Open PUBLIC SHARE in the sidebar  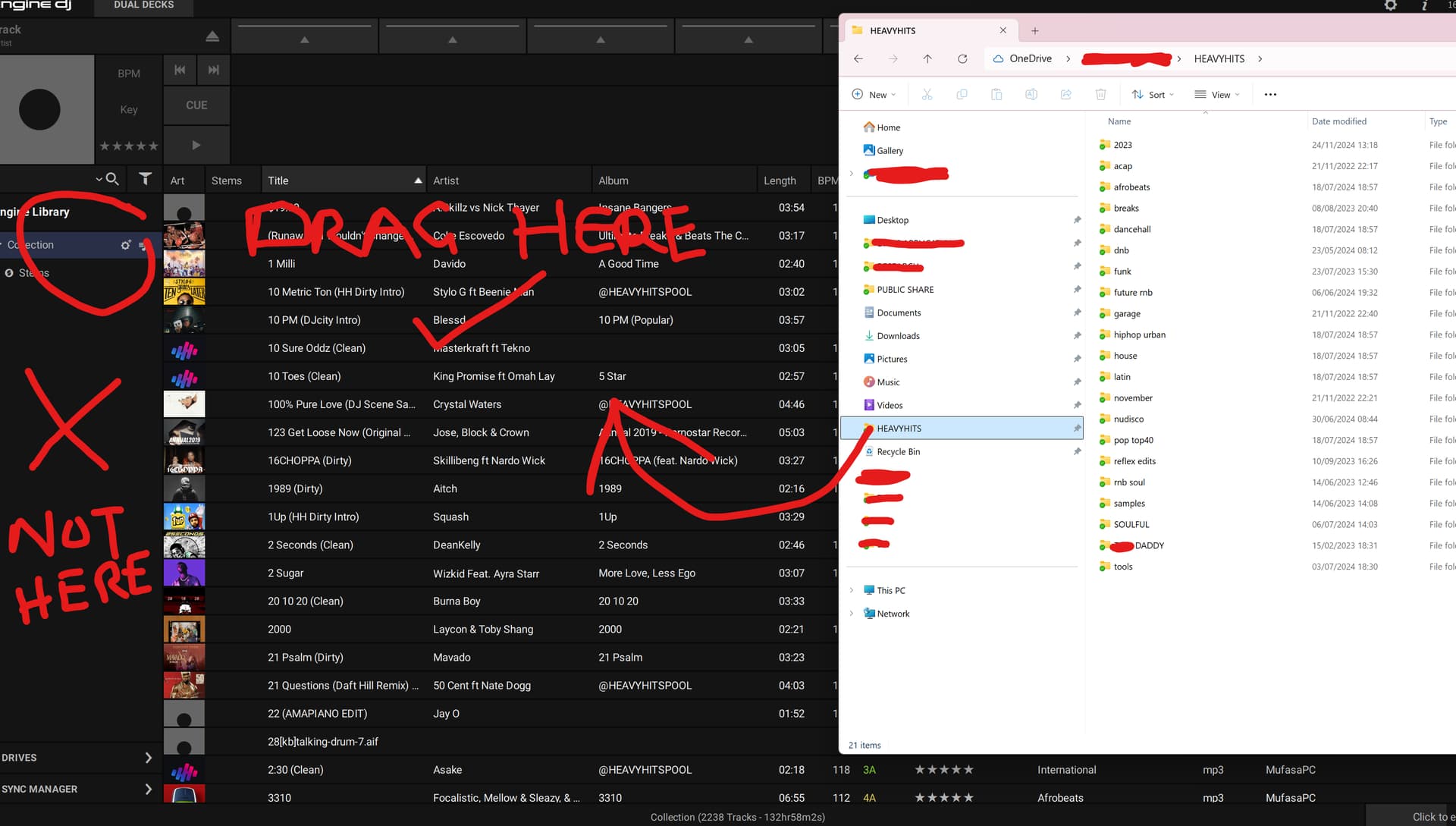point(899,290)
